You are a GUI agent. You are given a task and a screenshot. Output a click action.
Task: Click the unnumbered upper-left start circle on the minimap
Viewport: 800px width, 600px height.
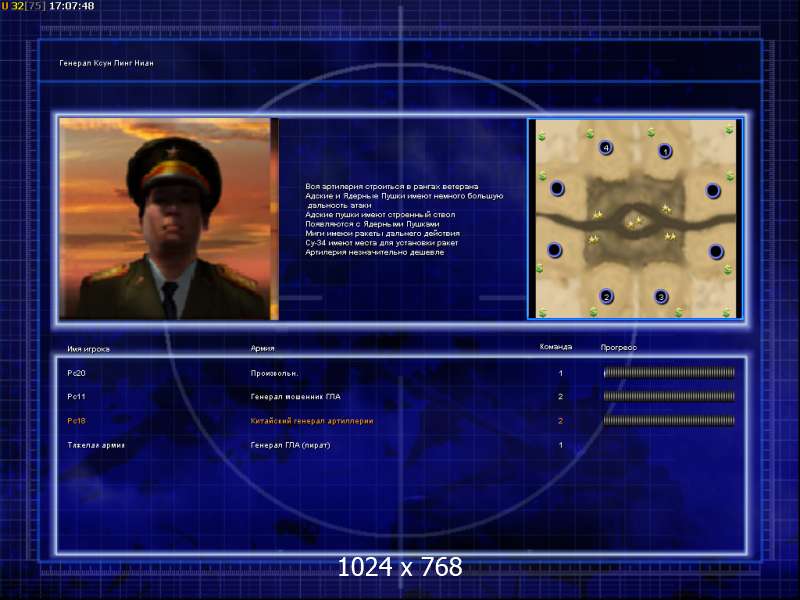[x=557, y=188]
